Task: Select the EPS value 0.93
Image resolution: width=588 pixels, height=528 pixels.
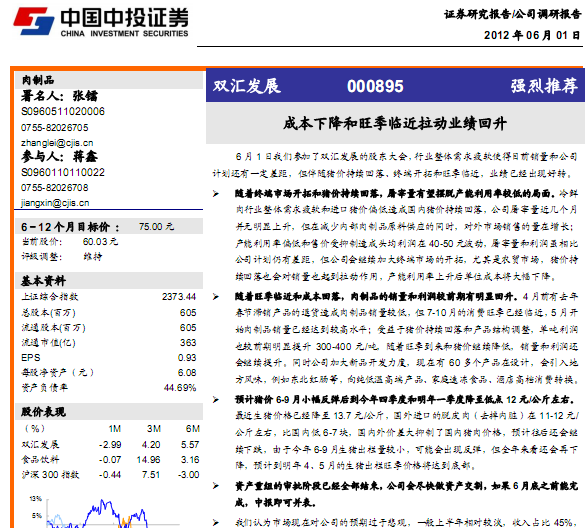Action: (187, 358)
